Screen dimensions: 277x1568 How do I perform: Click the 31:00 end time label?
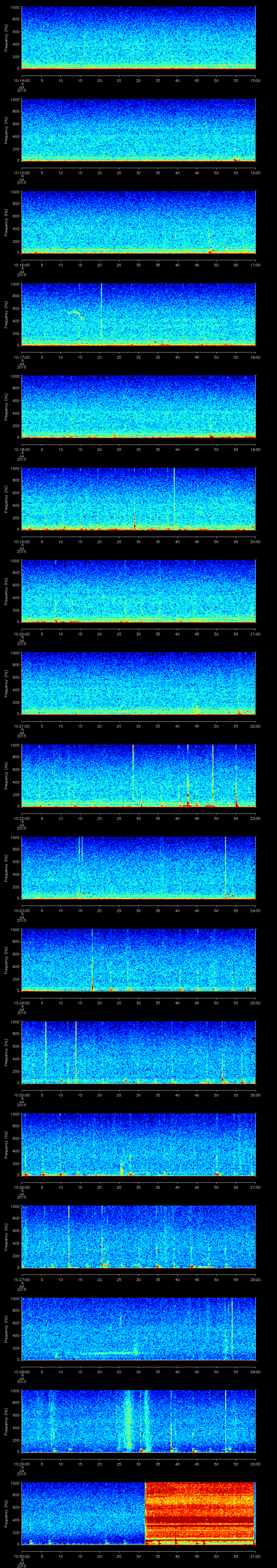(256, 1556)
